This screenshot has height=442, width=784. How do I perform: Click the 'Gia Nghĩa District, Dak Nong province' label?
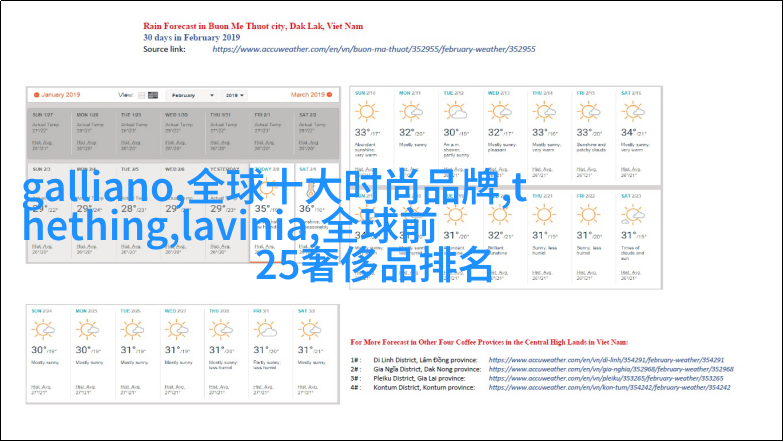pyautogui.click(x=427, y=370)
